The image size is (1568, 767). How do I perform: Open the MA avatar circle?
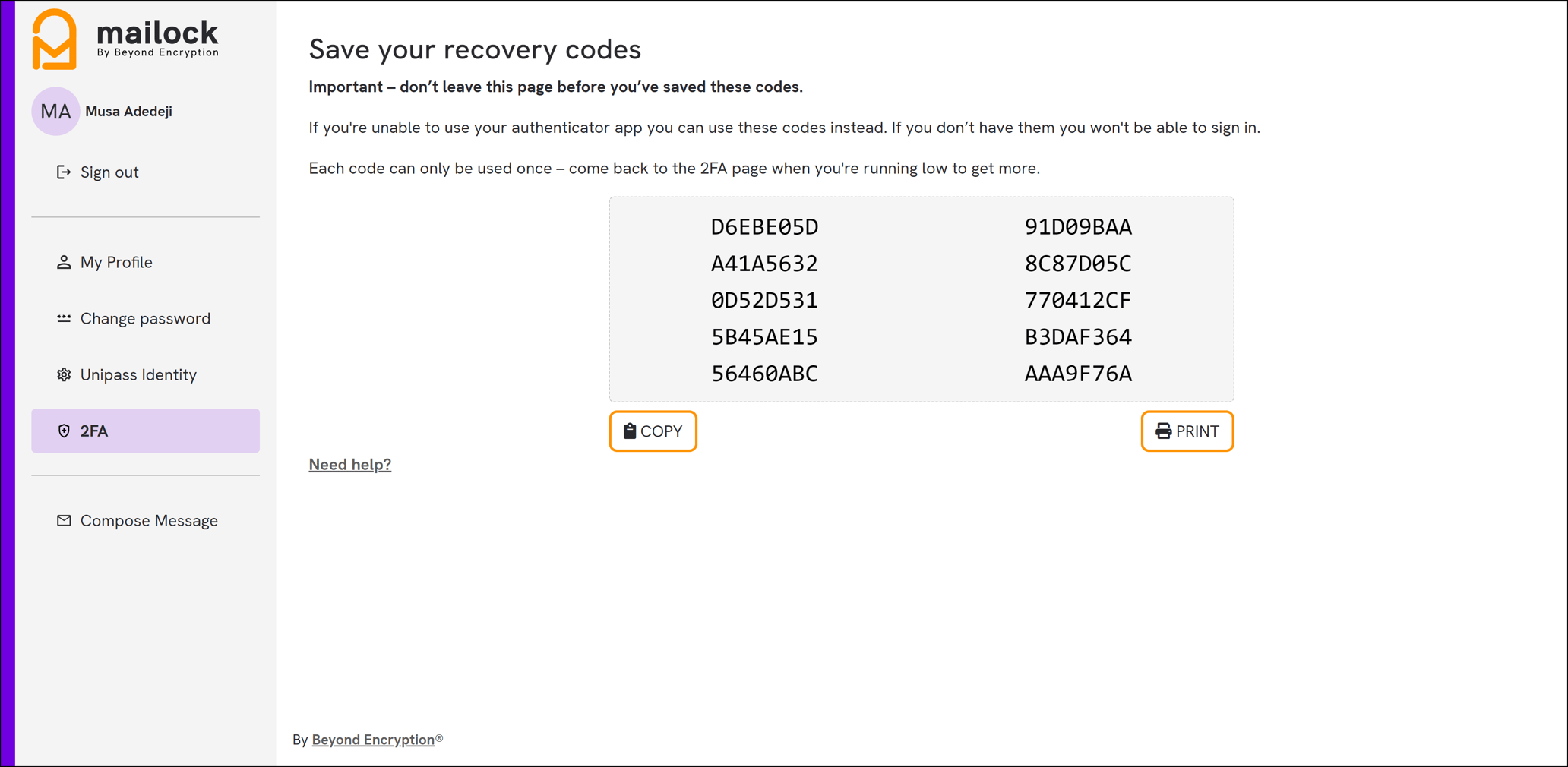click(55, 111)
